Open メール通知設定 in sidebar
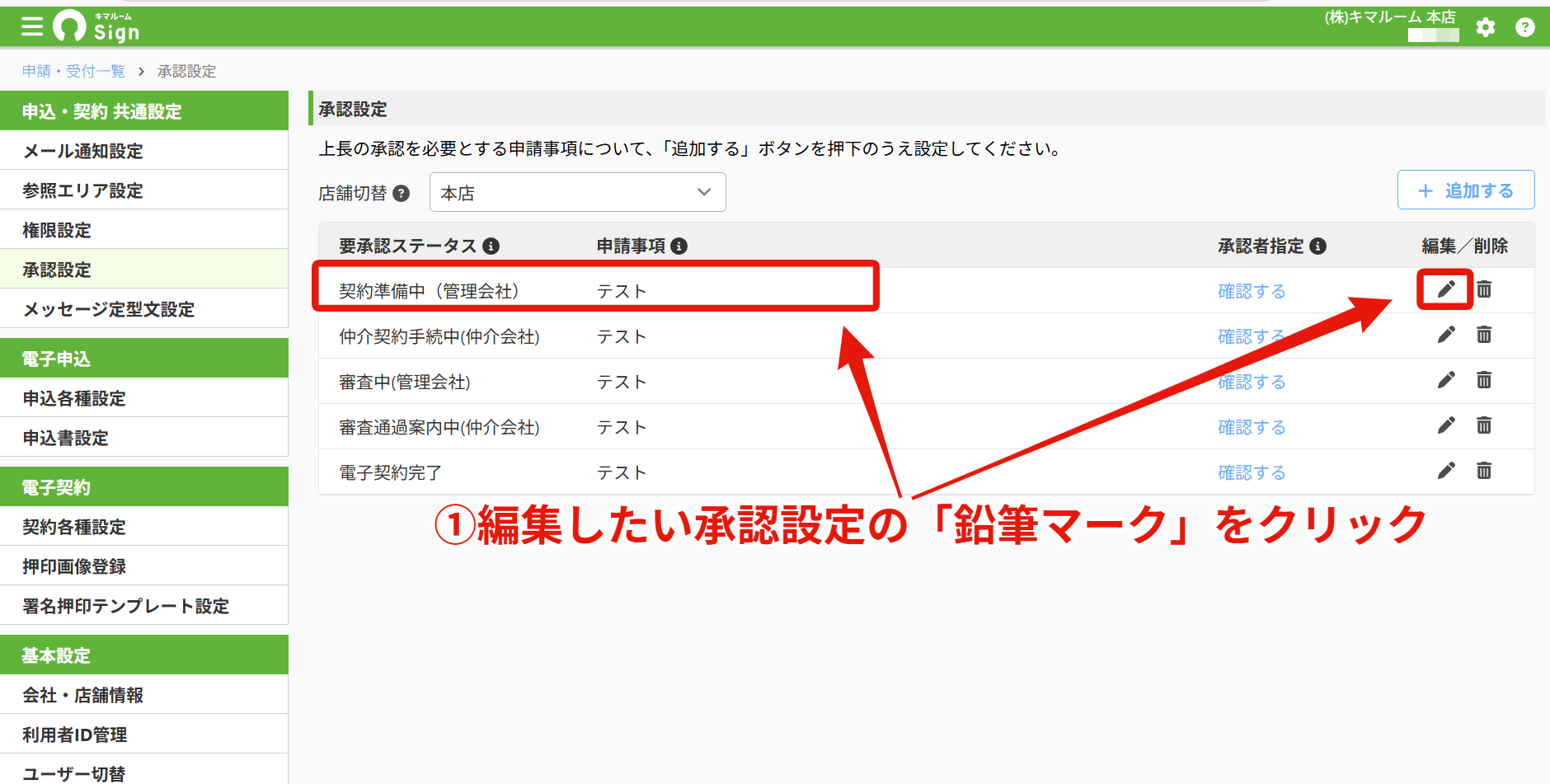Screen dimensions: 1550x784 point(144,151)
